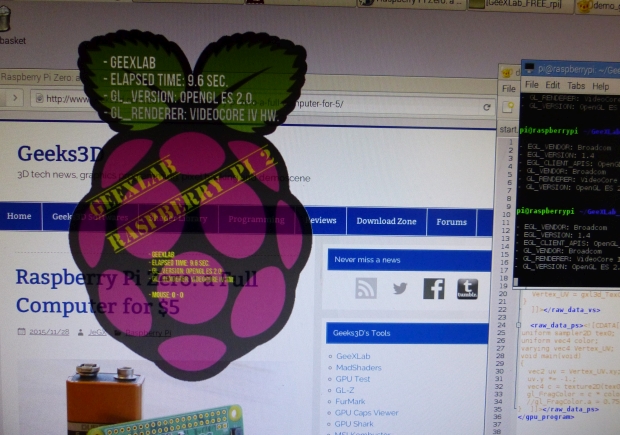Open the Twitter bird icon
The image size is (620, 435).
(x=400, y=288)
